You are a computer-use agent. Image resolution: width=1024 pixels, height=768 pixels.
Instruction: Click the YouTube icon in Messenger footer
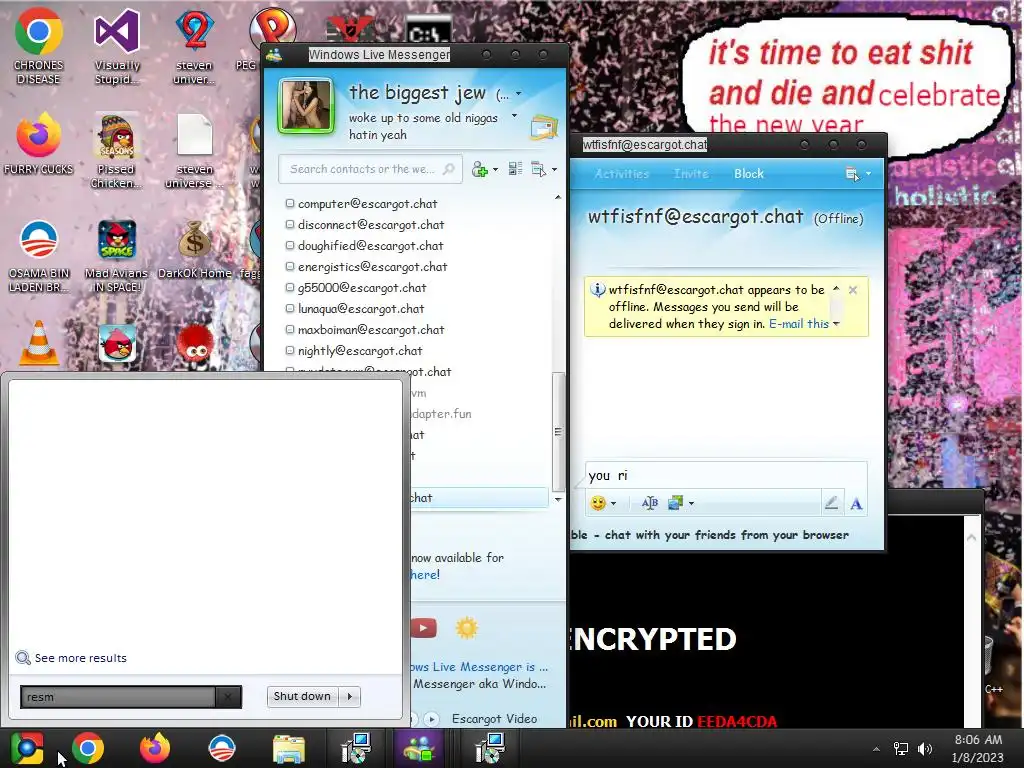pyautogui.click(x=424, y=628)
